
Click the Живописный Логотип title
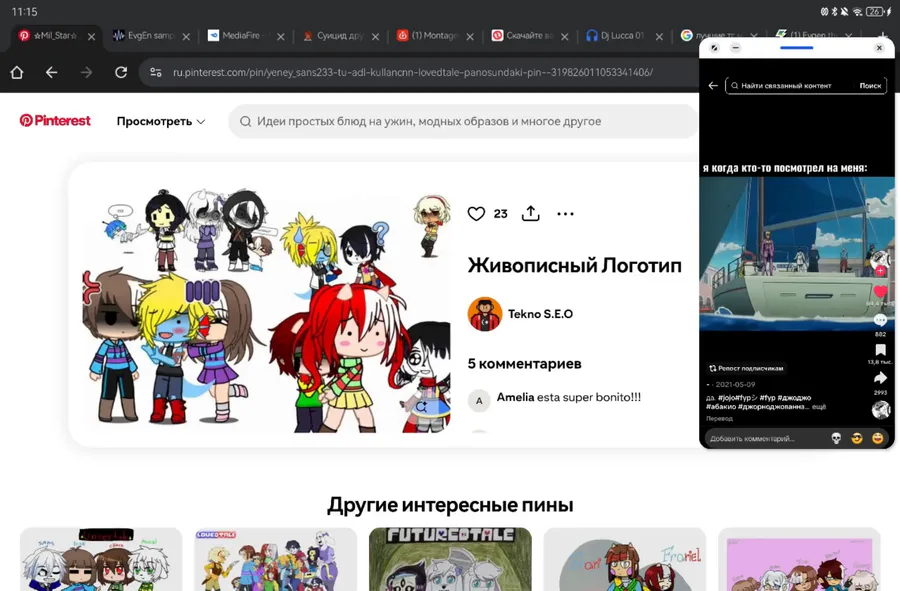point(575,266)
